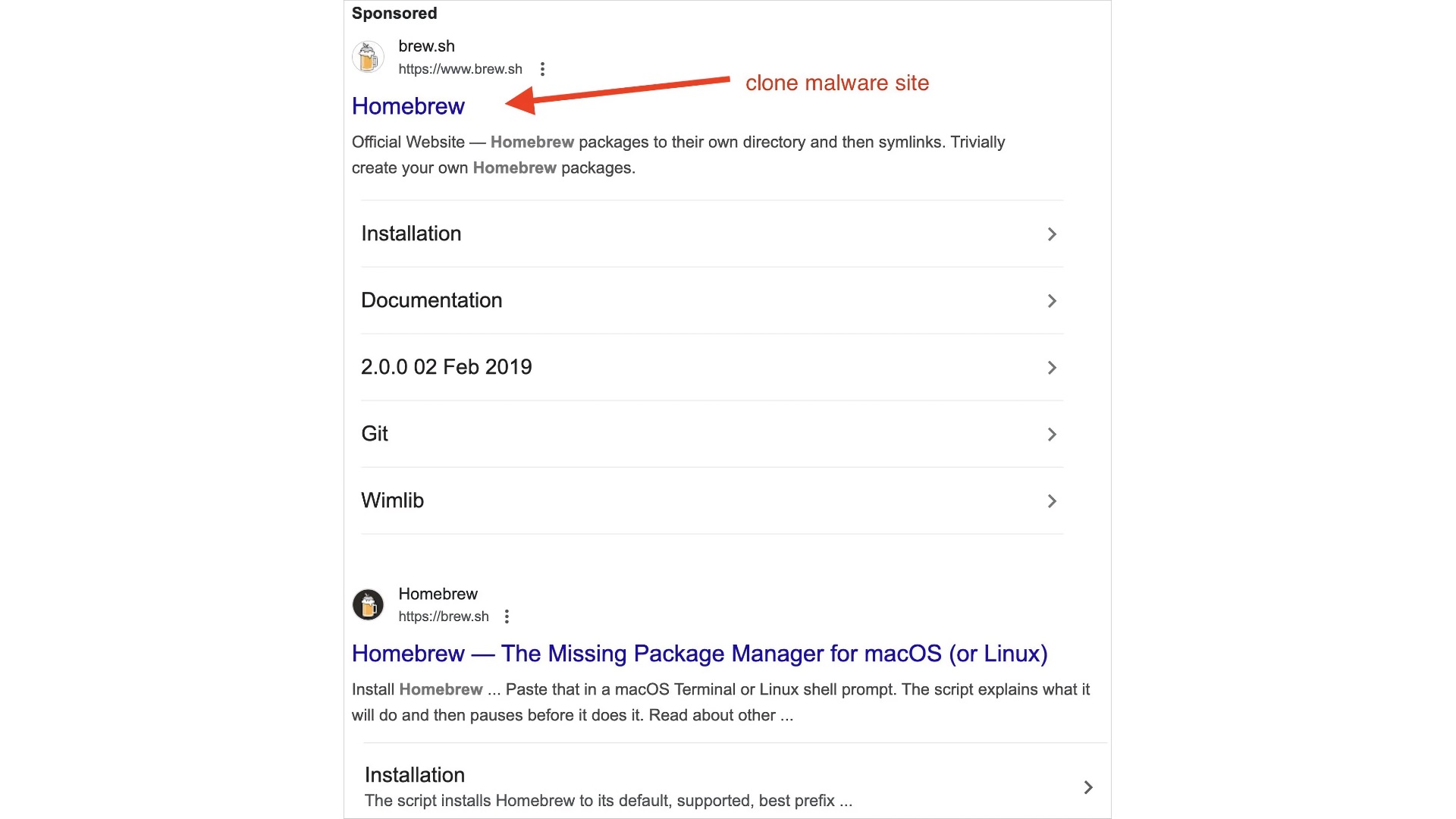Open the Documentation sitelink
Screen dimensions: 1456x819
(431, 300)
